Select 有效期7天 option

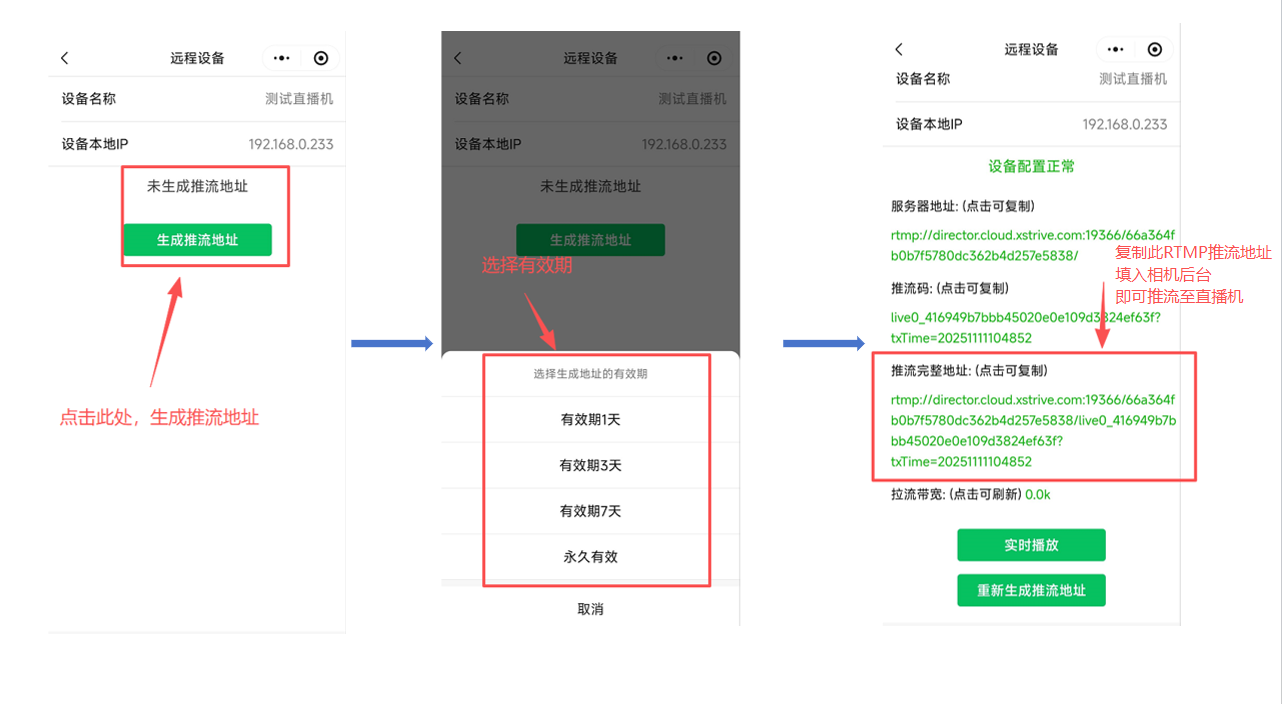(590, 511)
